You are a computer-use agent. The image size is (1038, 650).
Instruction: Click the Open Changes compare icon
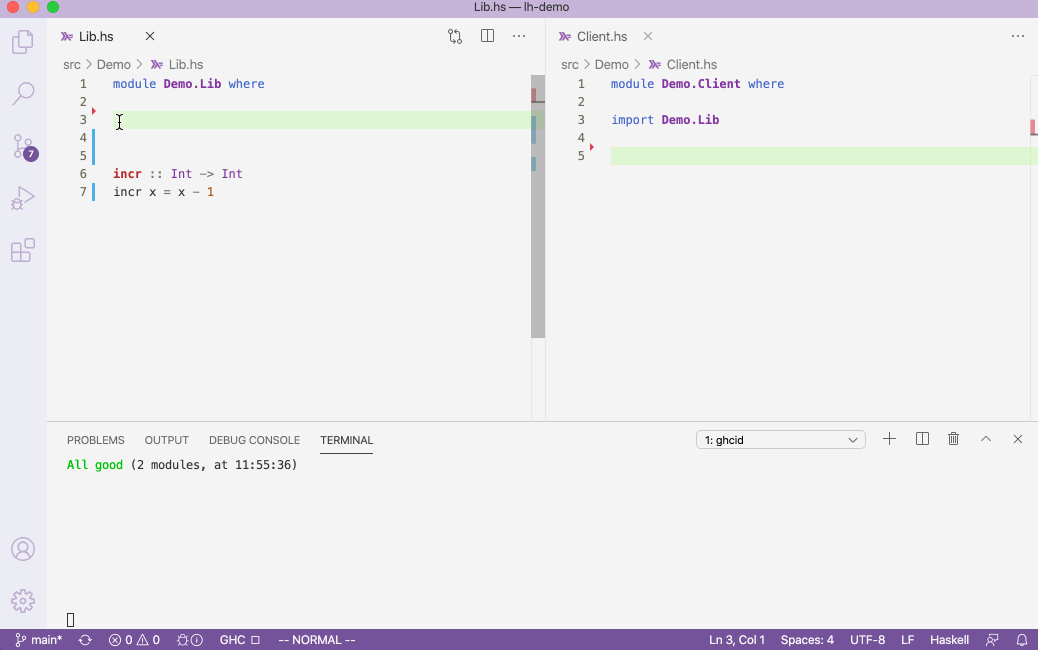[455, 36]
